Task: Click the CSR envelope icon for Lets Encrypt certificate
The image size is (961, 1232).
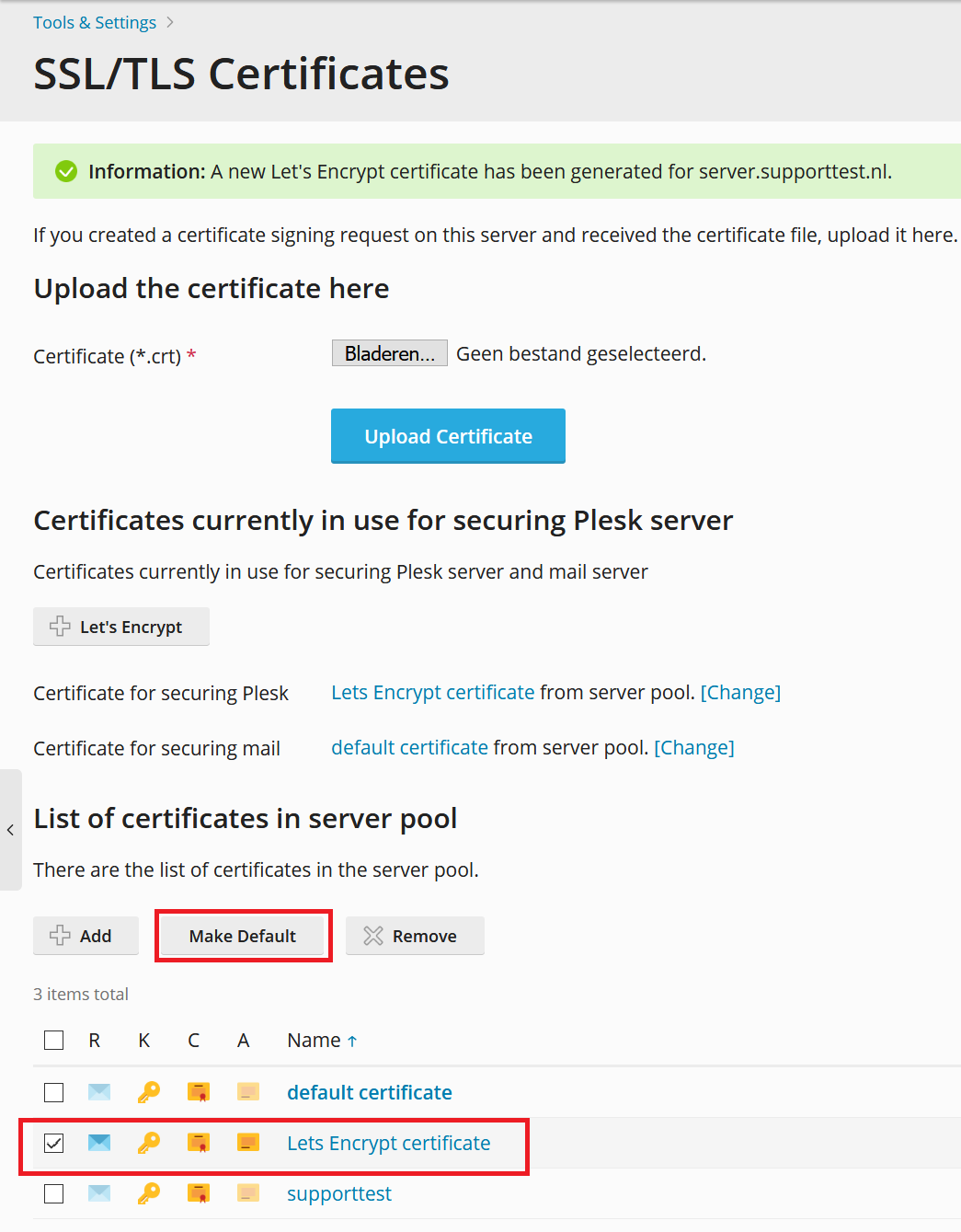Action: [x=99, y=1143]
